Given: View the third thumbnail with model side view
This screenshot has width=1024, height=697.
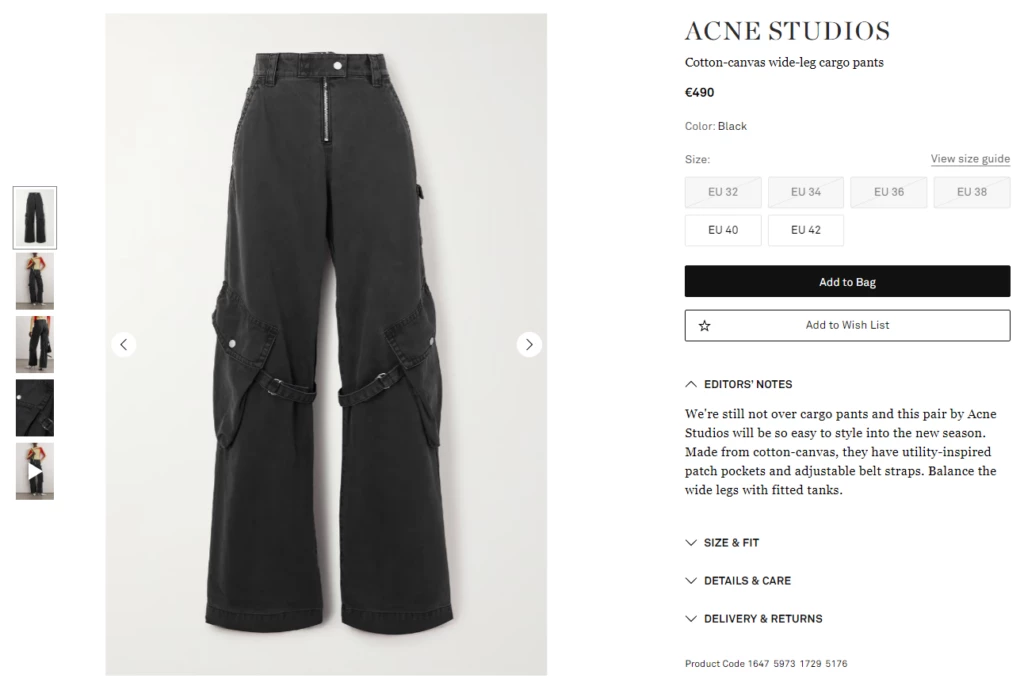Looking at the screenshot, I should pos(35,344).
